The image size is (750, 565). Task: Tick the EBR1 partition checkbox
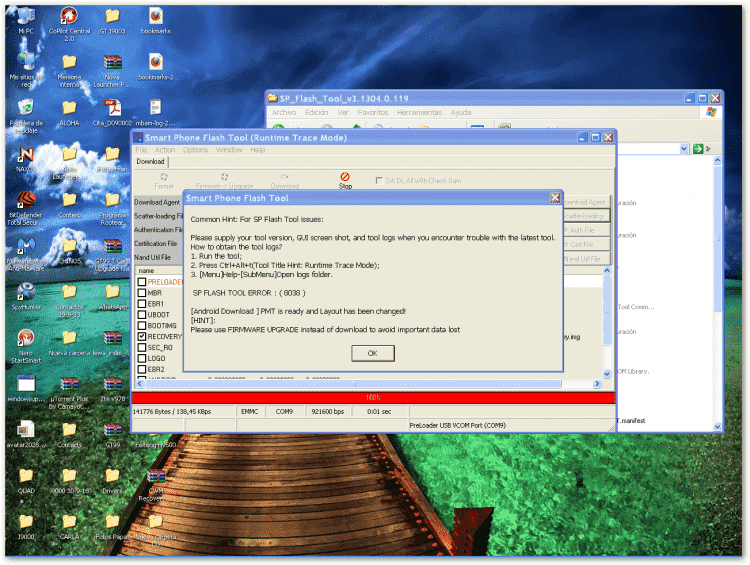pos(142,304)
